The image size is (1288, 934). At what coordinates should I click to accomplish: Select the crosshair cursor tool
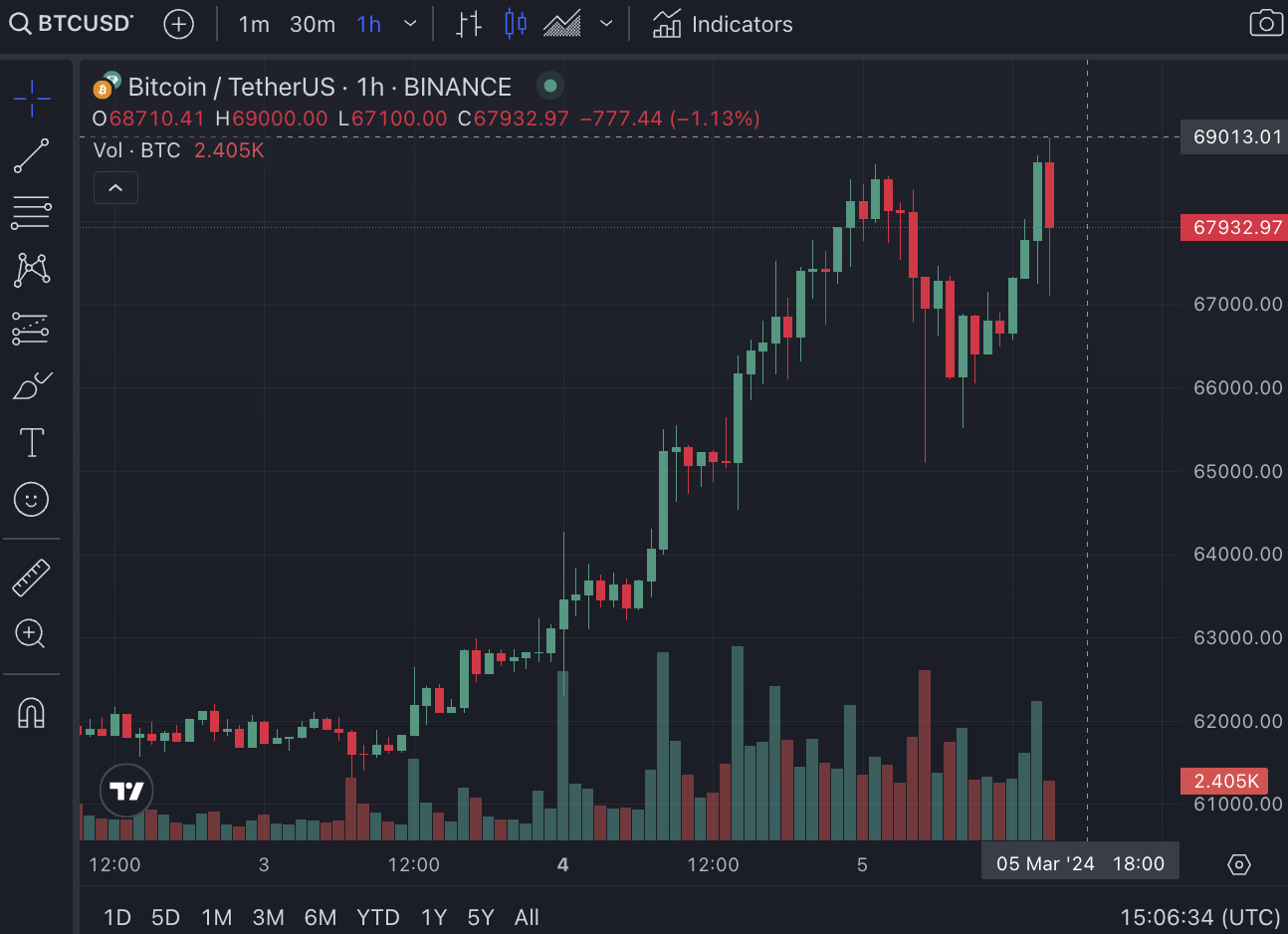click(32, 98)
